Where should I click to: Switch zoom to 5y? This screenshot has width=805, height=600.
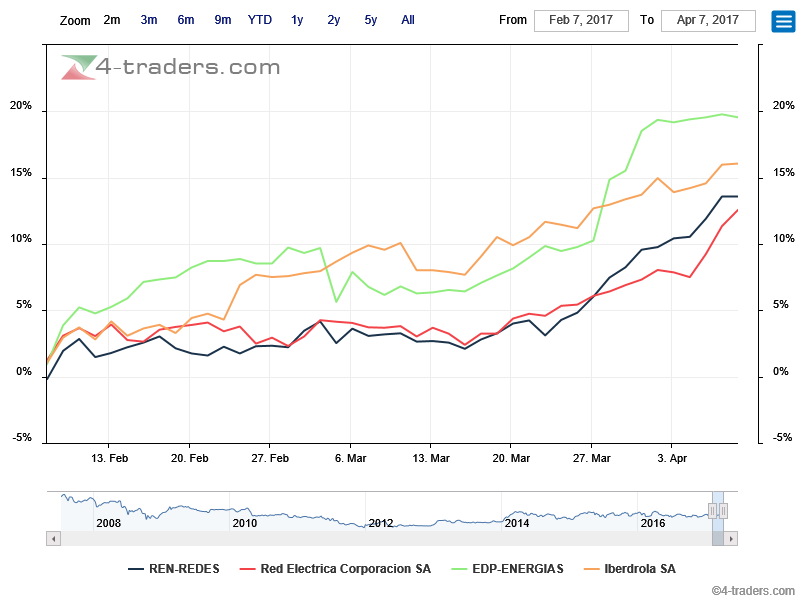371,20
